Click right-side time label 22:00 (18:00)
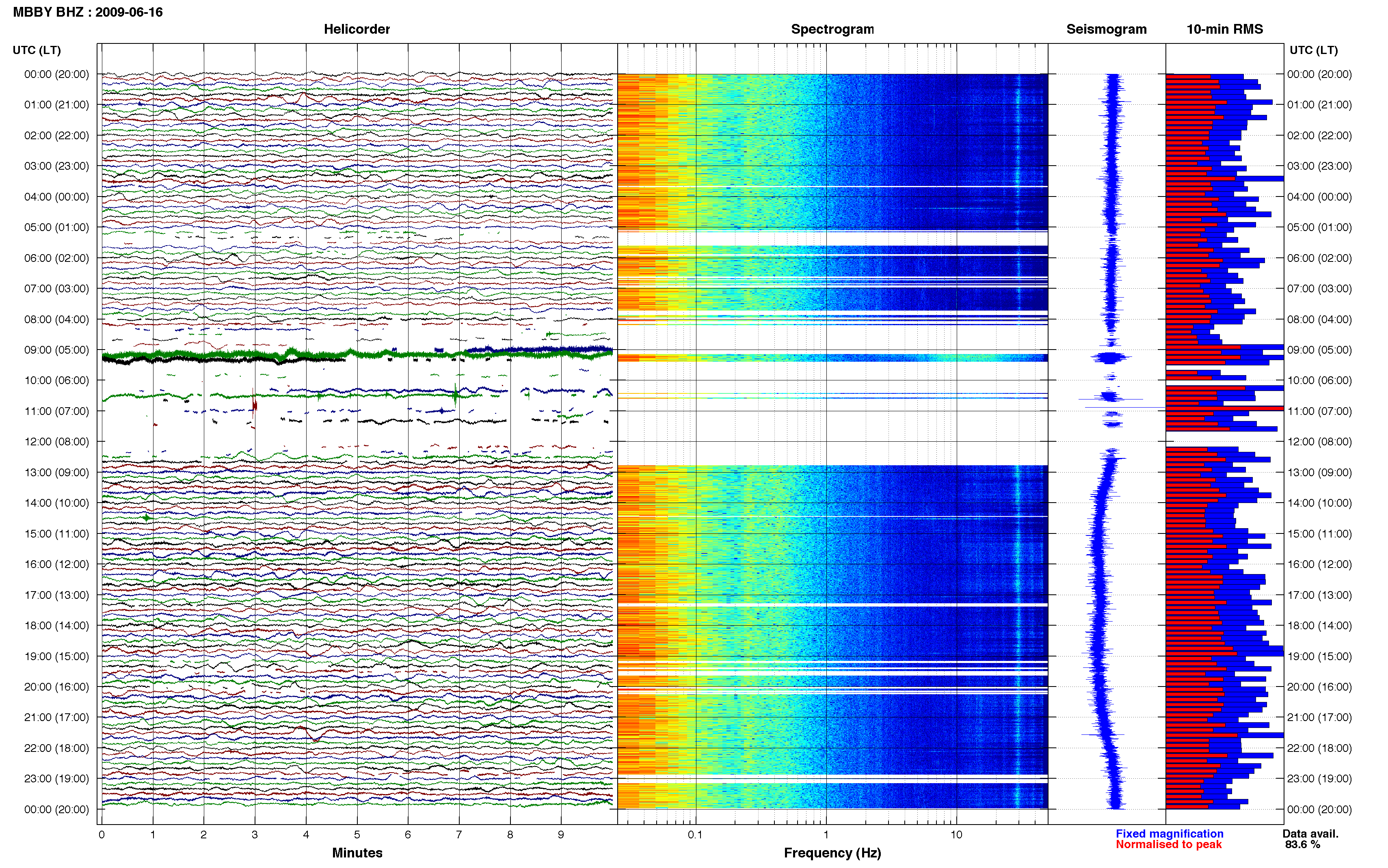 pyautogui.click(x=1319, y=748)
